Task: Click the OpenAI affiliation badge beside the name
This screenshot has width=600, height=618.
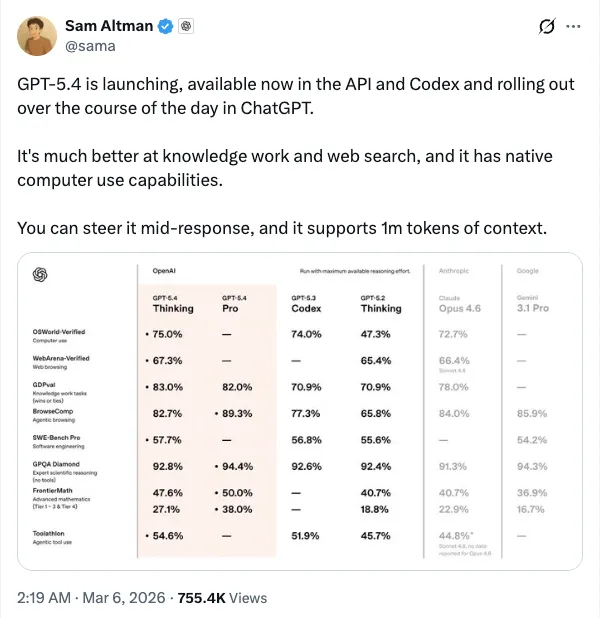Action: pyautogui.click(x=186, y=27)
